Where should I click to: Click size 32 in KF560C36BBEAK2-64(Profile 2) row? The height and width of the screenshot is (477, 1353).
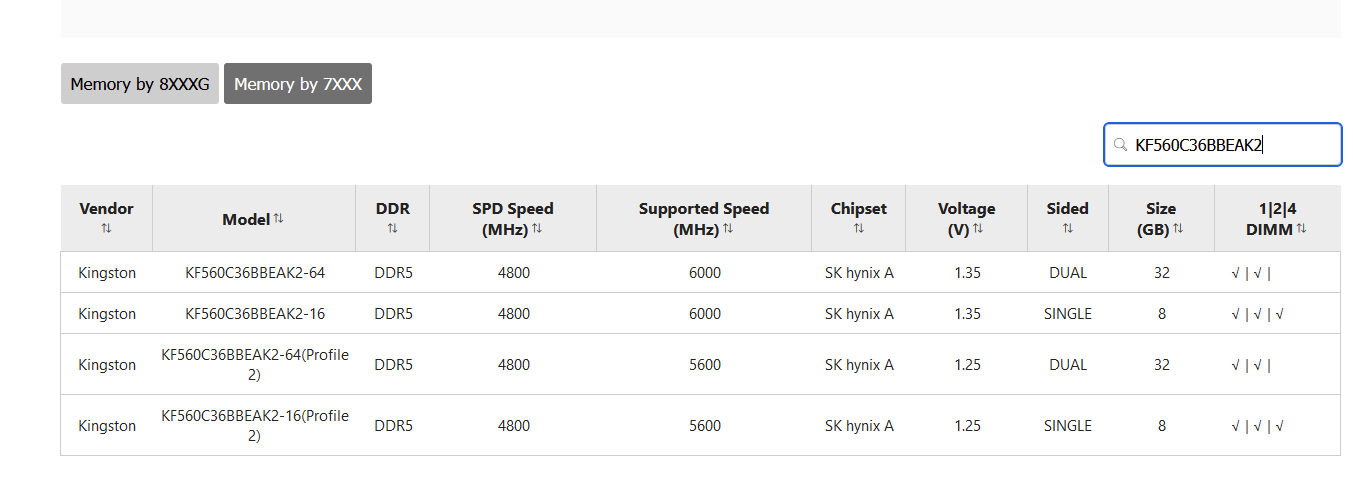point(1161,365)
